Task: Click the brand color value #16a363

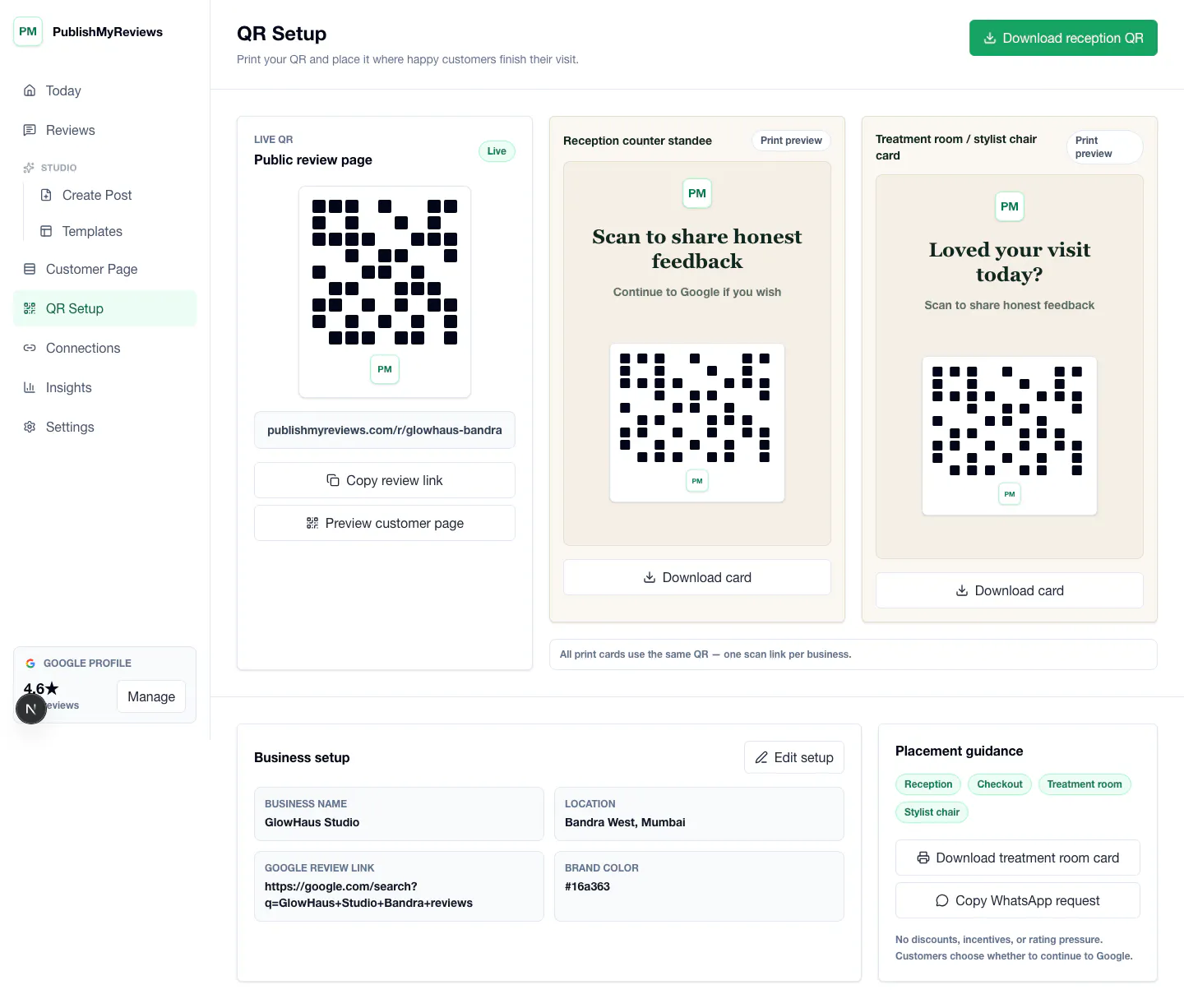Action: click(x=587, y=886)
